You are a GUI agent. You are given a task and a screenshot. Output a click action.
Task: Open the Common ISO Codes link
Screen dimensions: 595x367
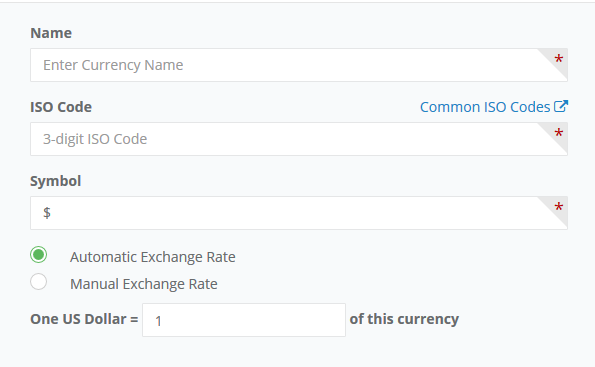click(x=485, y=107)
